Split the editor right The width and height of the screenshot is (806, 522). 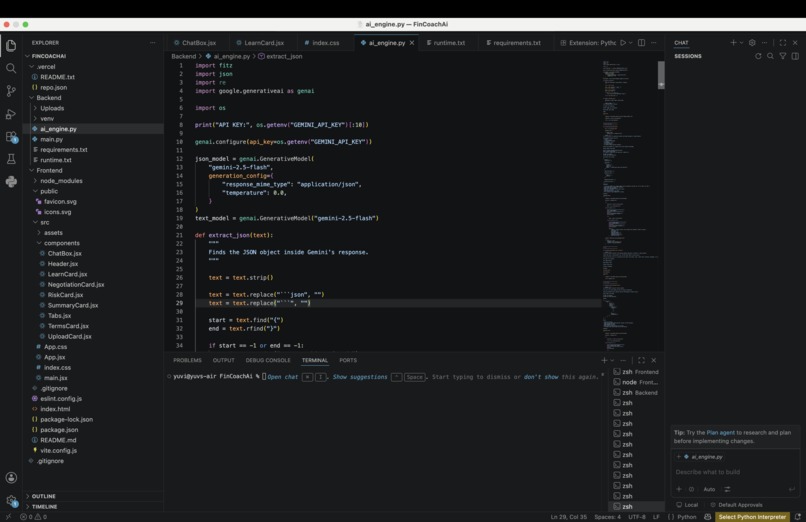click(642, 43)
